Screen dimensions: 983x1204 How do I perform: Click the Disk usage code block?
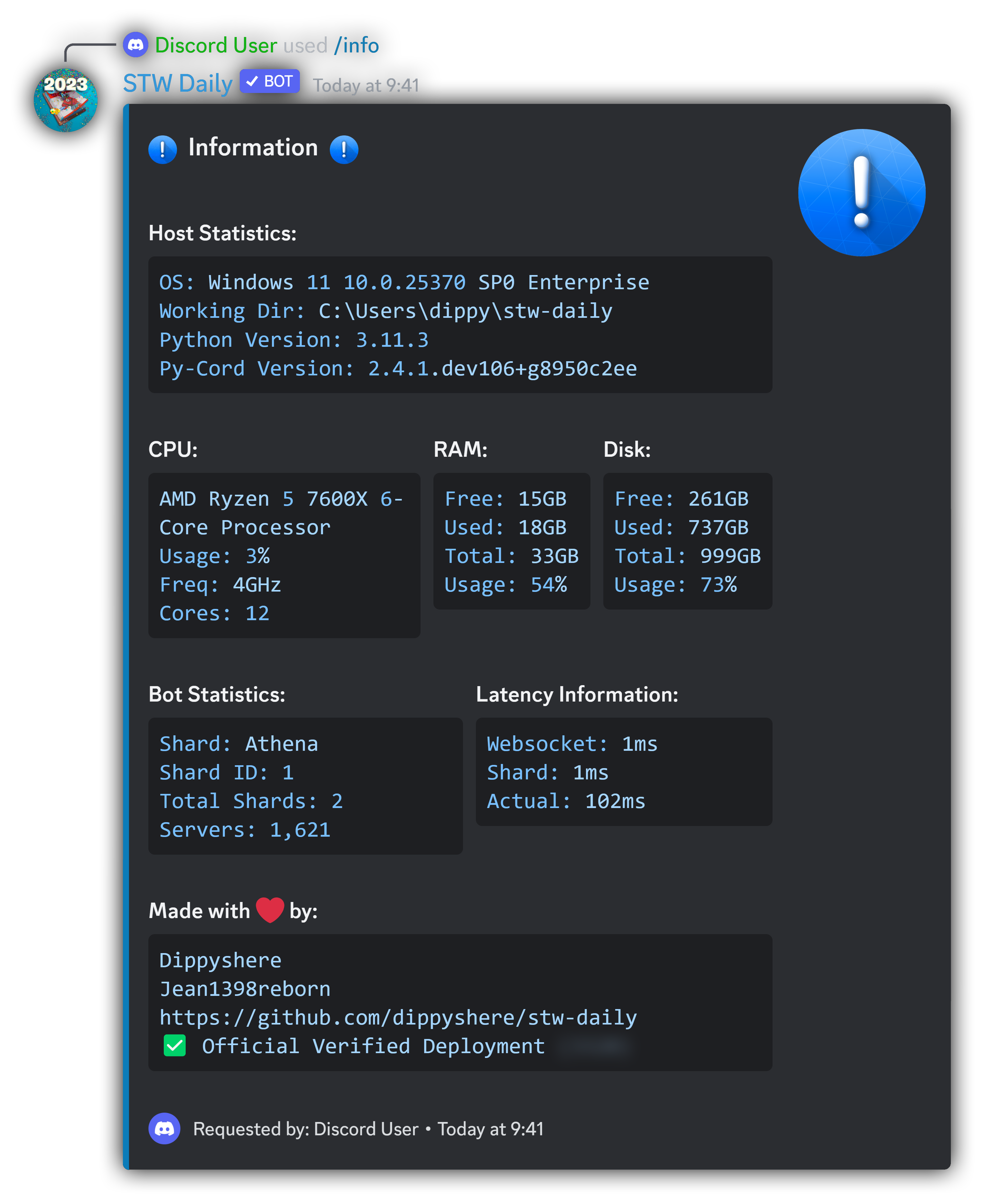pyautogui.click(x=687, y=541)
